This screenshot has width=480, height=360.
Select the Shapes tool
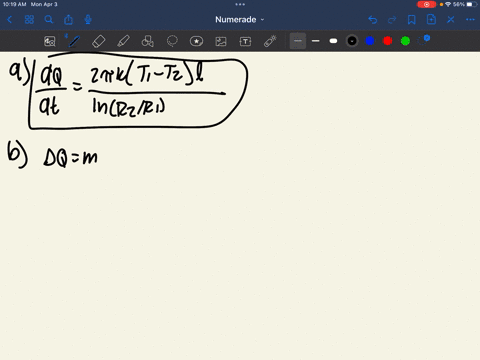pyautogui.click(x=148, y=41)
